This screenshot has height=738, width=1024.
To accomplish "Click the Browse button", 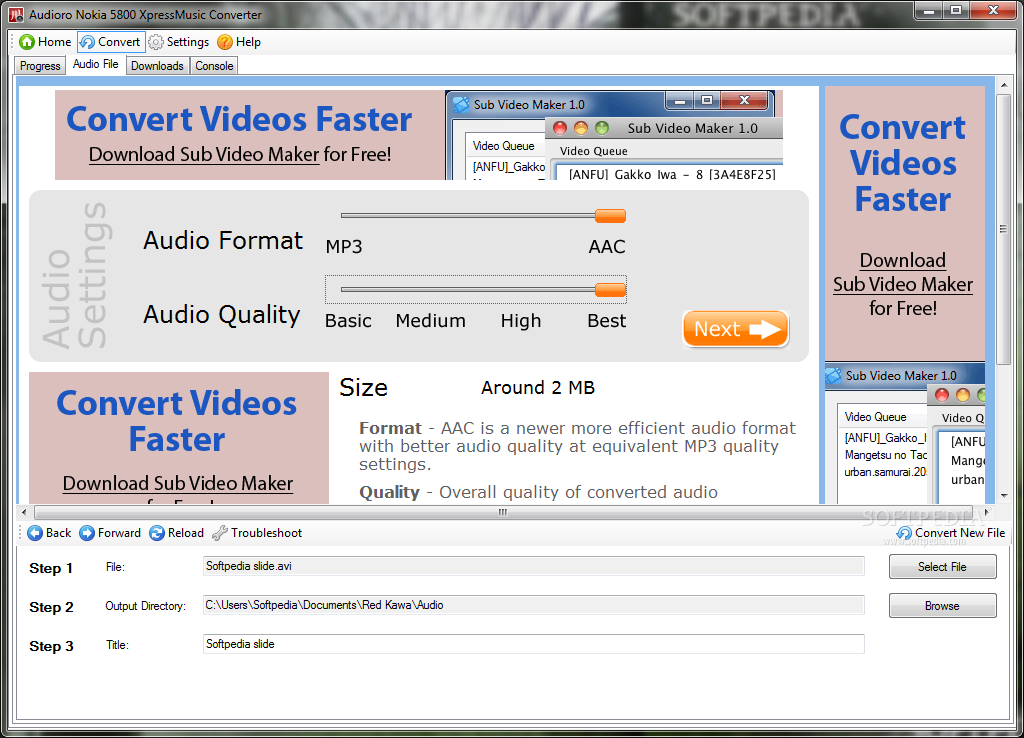I will click(942, 605).
